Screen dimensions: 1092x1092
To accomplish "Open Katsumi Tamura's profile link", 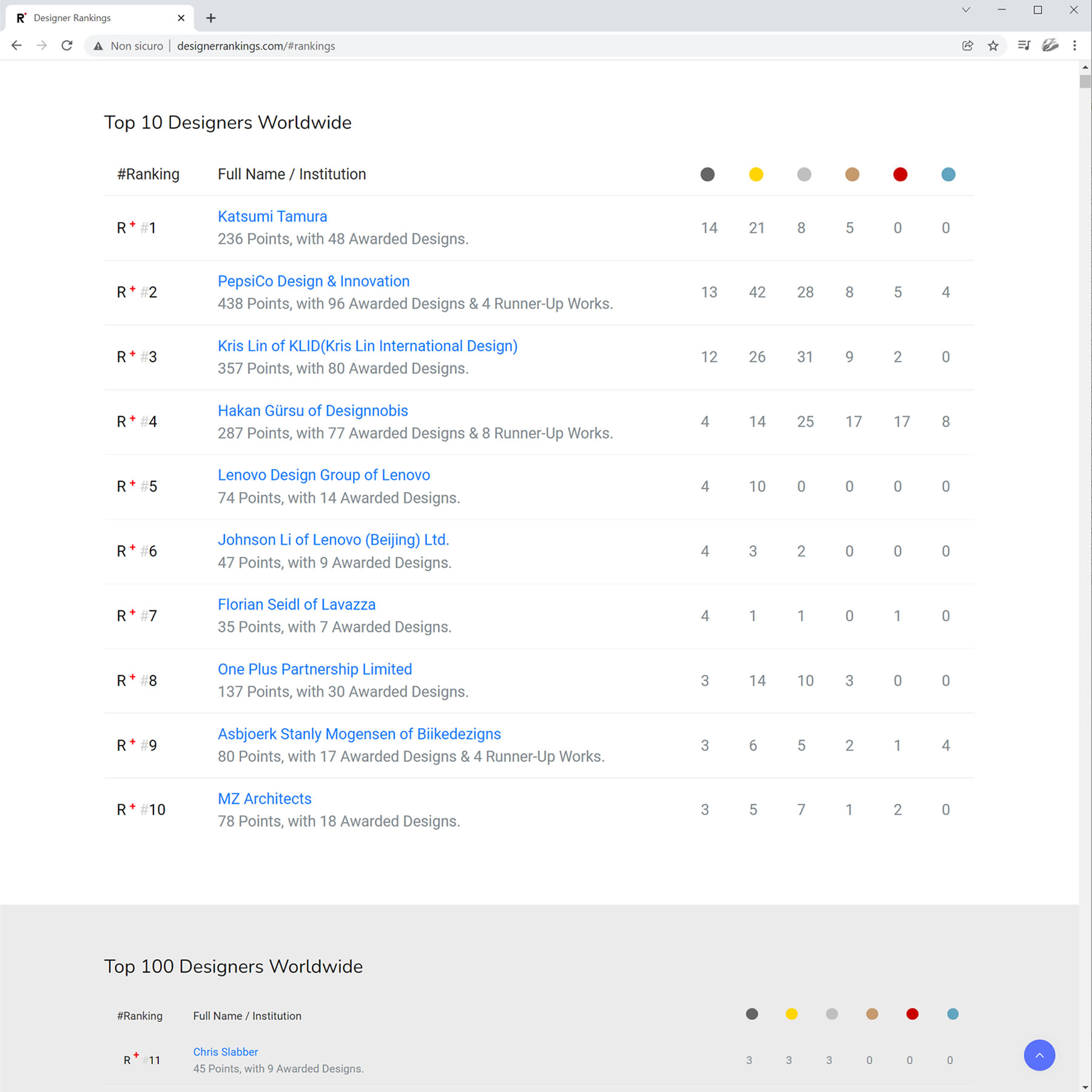I will [272, 217].
